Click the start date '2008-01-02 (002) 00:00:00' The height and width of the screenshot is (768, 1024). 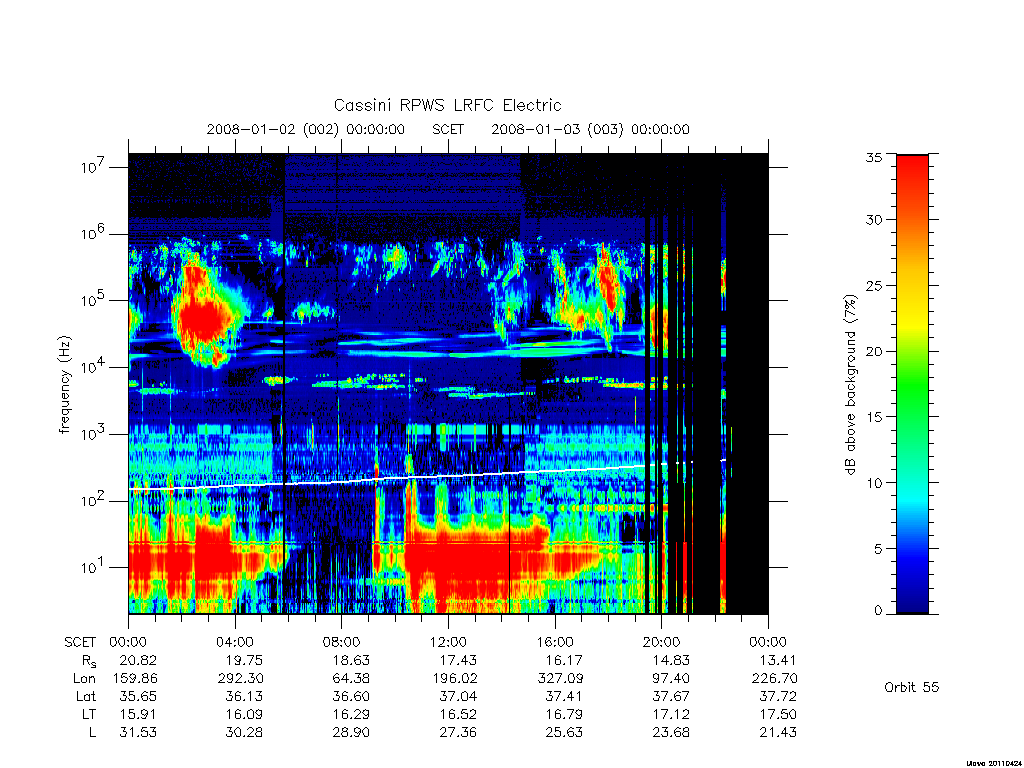point(306,129)
